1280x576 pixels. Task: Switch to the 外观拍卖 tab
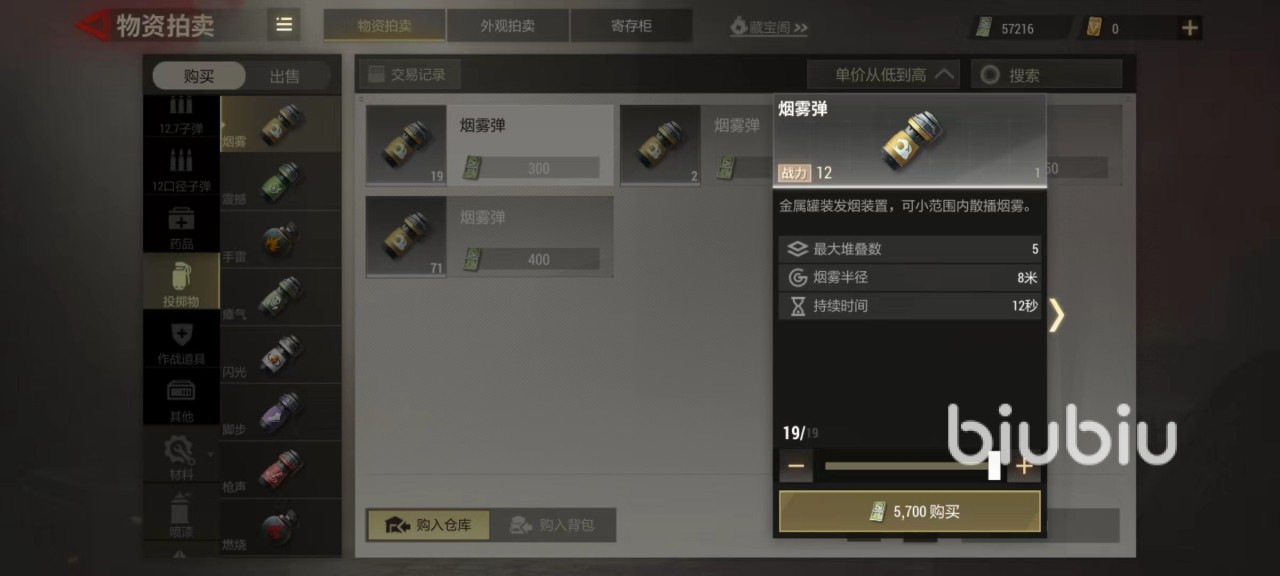pyautogui.click(x=508, y=26)
